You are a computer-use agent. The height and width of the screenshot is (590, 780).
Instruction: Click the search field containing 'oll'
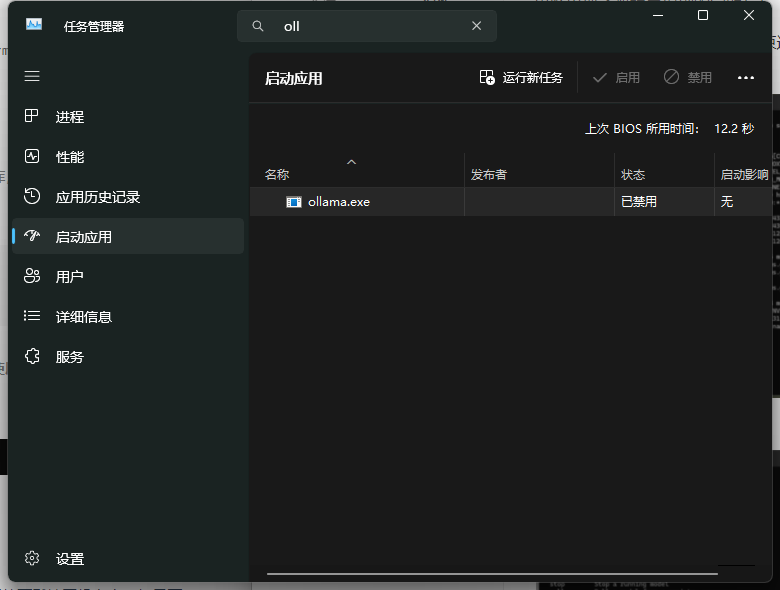click(370, 26)
